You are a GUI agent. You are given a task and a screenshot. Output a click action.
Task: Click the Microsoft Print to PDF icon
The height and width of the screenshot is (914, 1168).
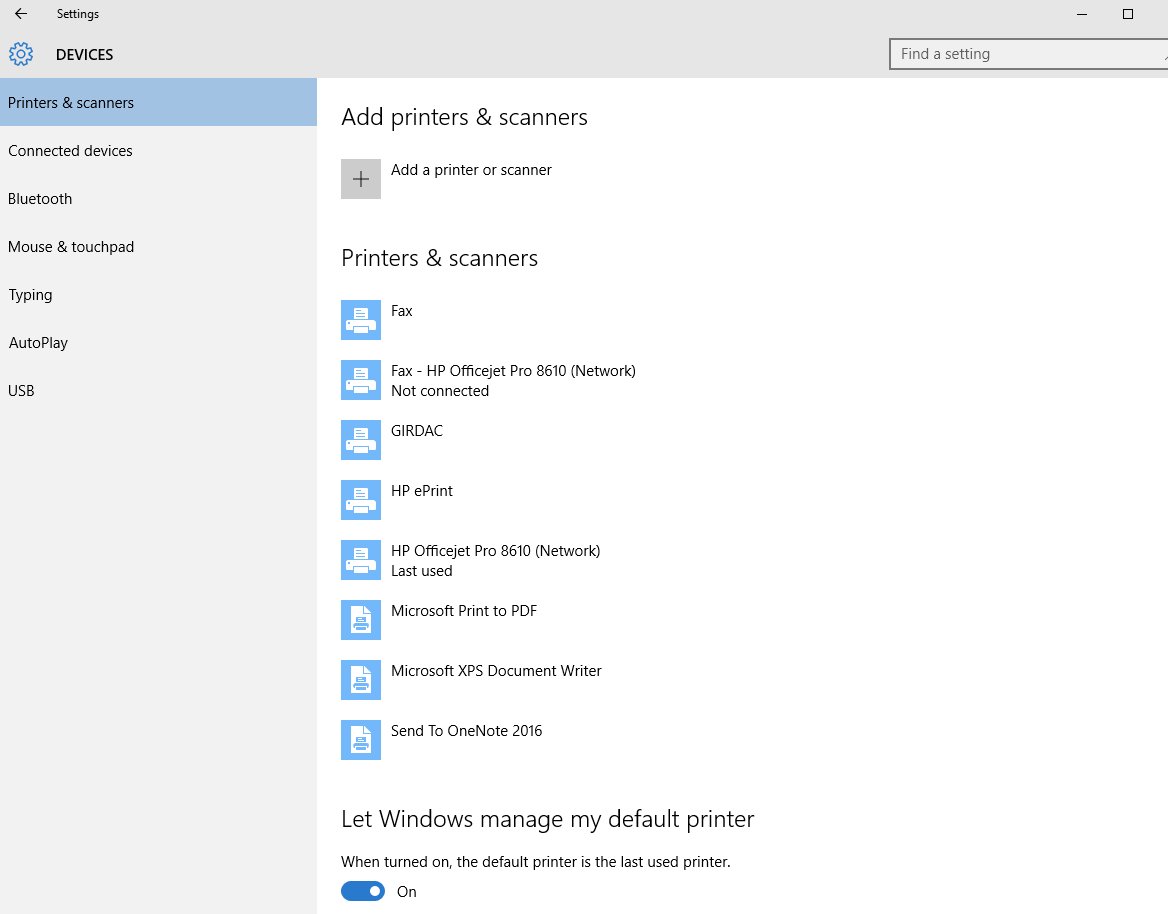click(x=361, y=620)
